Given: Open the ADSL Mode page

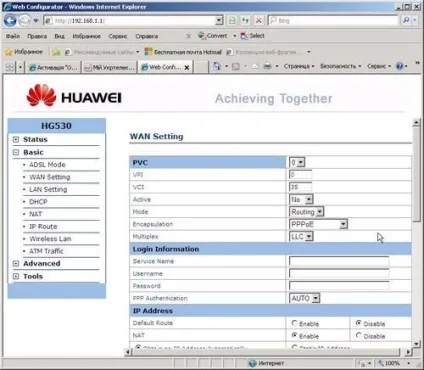Looking at the screenshot, I should tap(47, 165).
